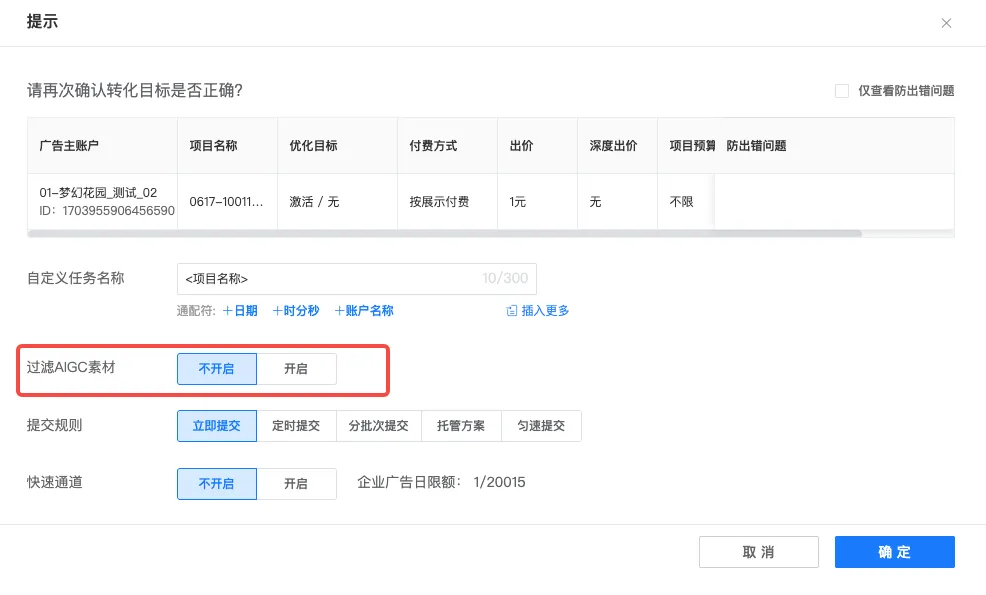Insert the +账户名称 wildcard
986x595 pixels.
point(363,311)
